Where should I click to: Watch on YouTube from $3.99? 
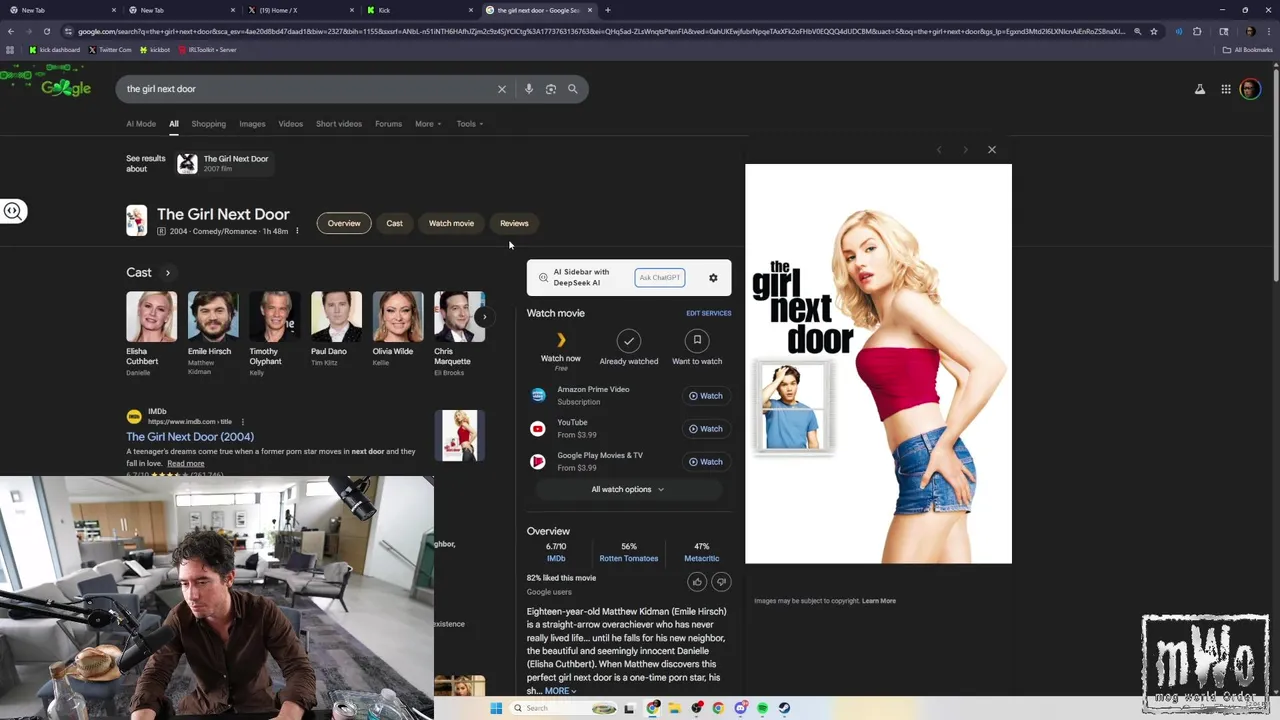coord(706,429)
